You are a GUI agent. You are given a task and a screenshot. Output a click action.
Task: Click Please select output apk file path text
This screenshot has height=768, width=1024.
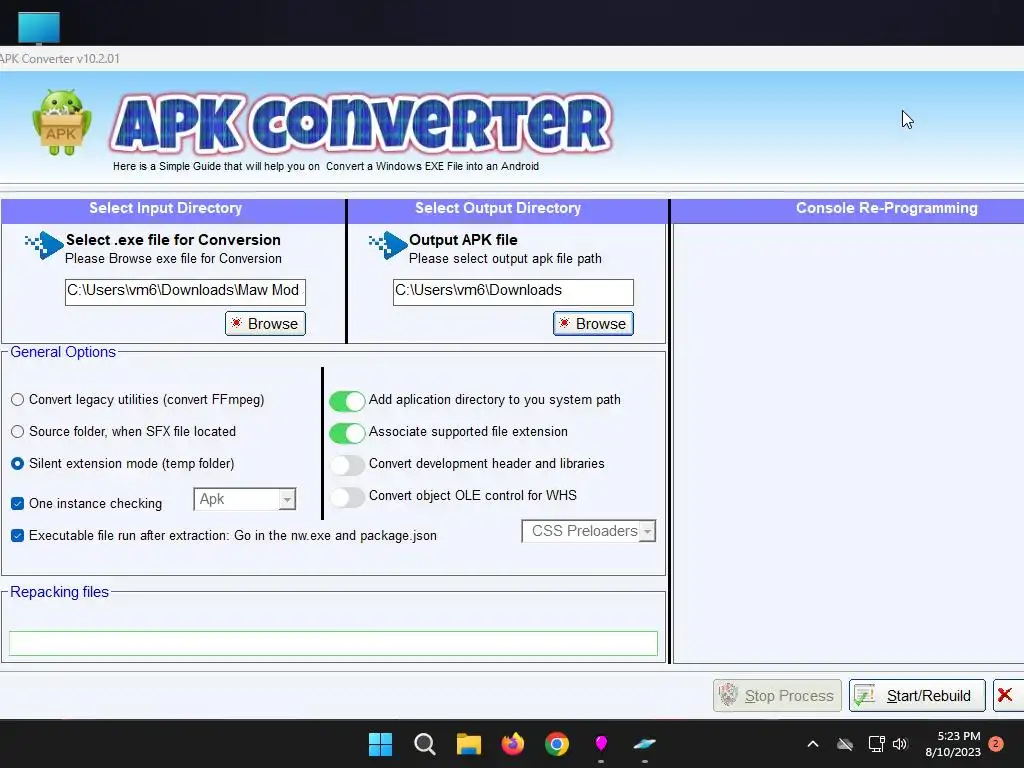(x=505, y=259)
